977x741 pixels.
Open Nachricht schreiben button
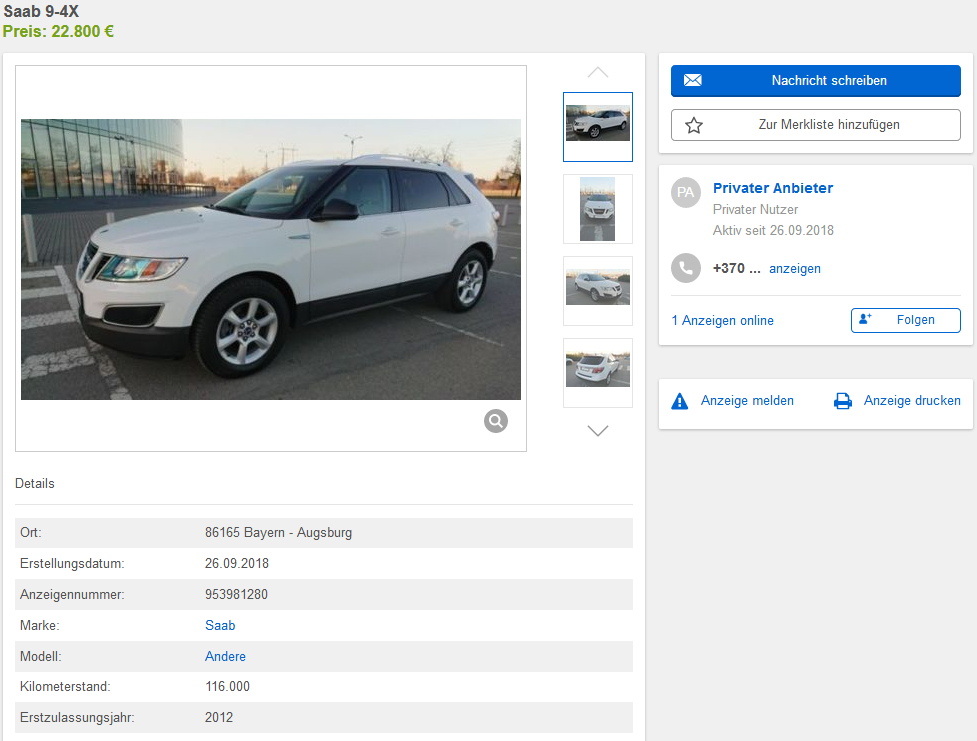816,80
